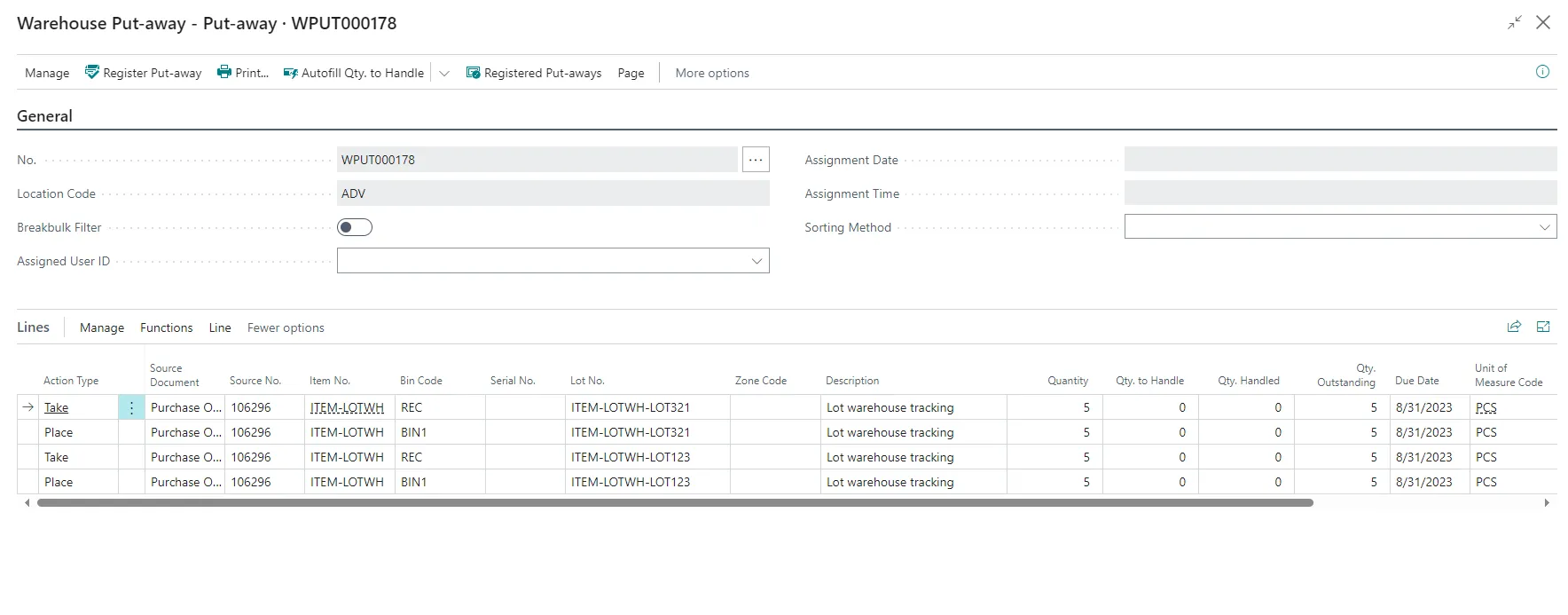1568x615 pixels.
Task: Click the horizontal scrollbar under the lines grid
Action: (674, 502)
